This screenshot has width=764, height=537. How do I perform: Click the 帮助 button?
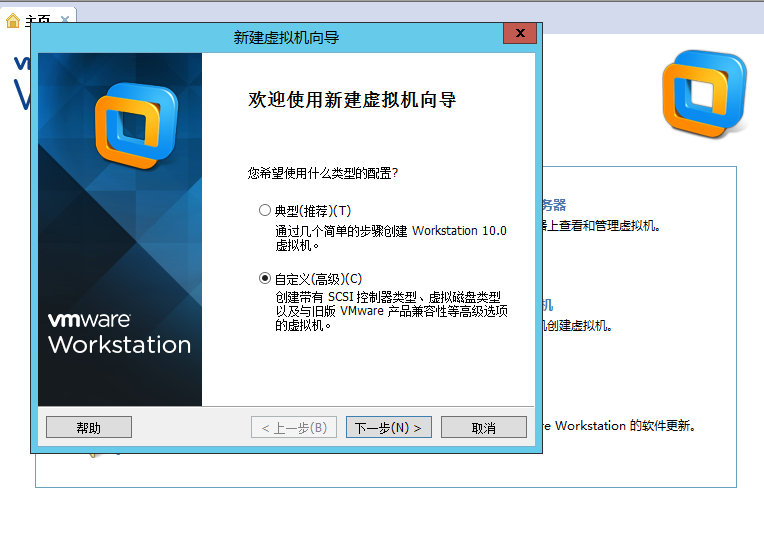click(x=89, y=427)
